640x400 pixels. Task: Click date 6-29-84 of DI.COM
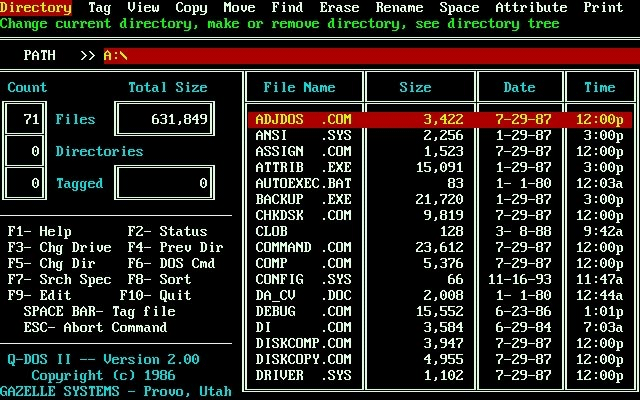pyautogui.click(x=523, y=327)
